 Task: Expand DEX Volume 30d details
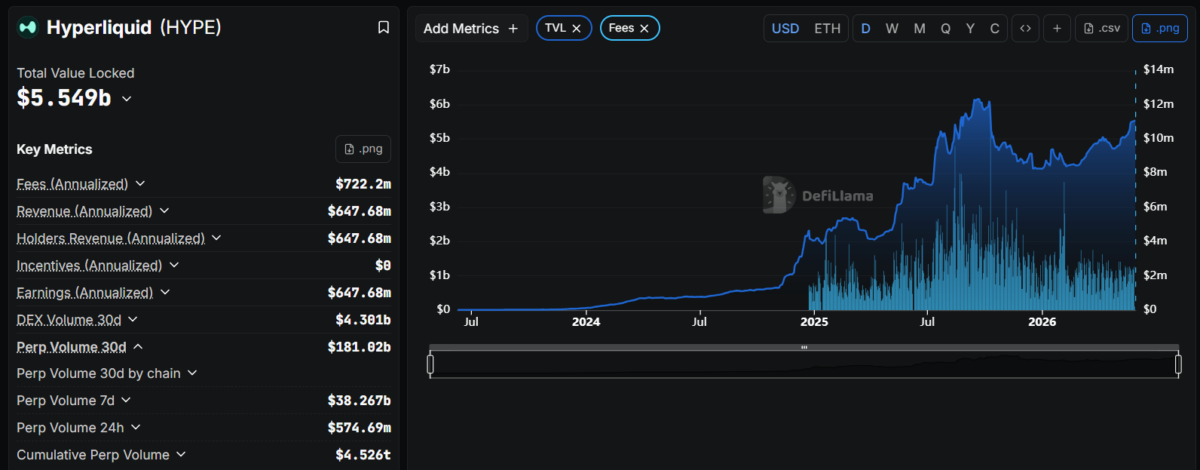pyautogui.click(x=133, y=319)
